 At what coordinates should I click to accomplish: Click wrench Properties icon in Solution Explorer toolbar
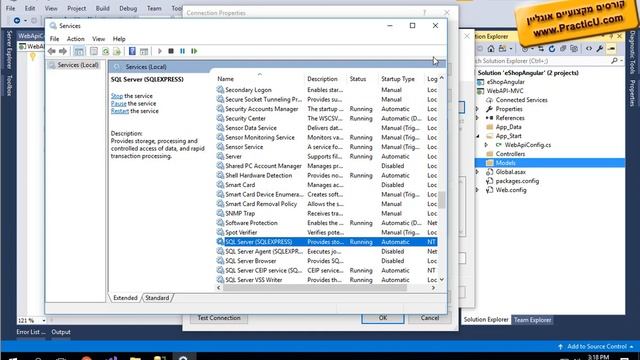pyautogui.click(x=600, y=49)
